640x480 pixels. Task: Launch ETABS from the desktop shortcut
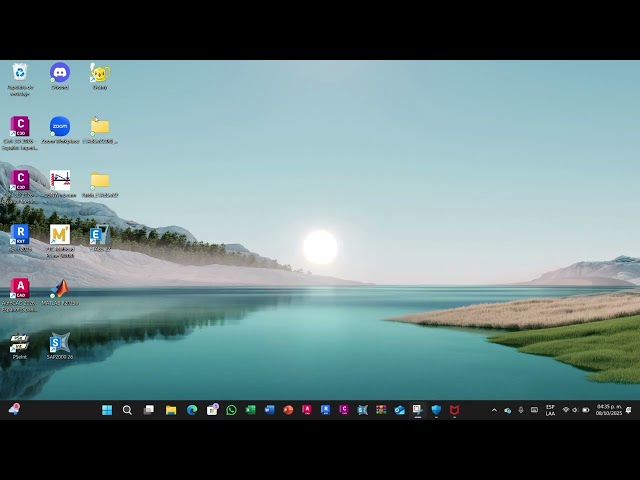(x=100, y=238)
